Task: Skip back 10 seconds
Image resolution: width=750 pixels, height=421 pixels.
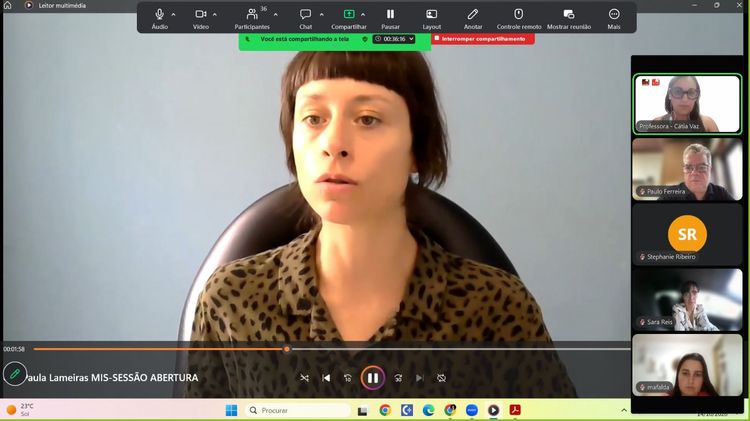Action: click(x=348, y=378)
